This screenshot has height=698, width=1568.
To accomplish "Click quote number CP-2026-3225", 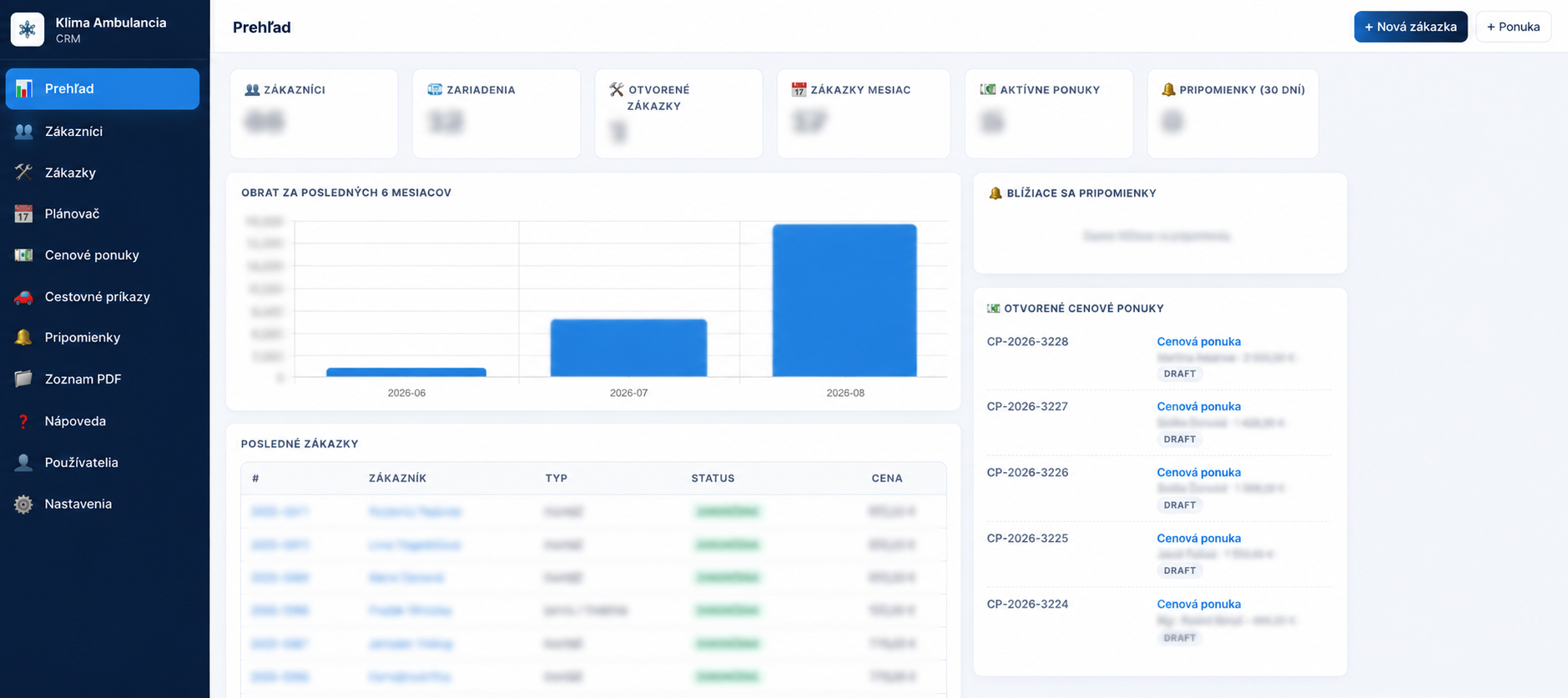I will [x=1027, y=538].
